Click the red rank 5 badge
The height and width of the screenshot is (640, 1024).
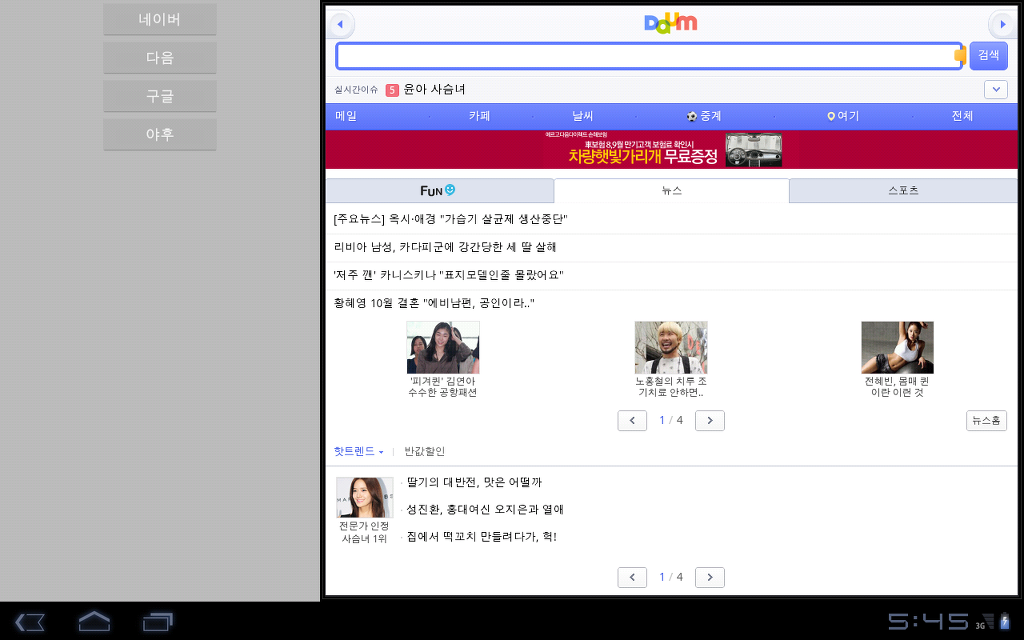(392, 90)
